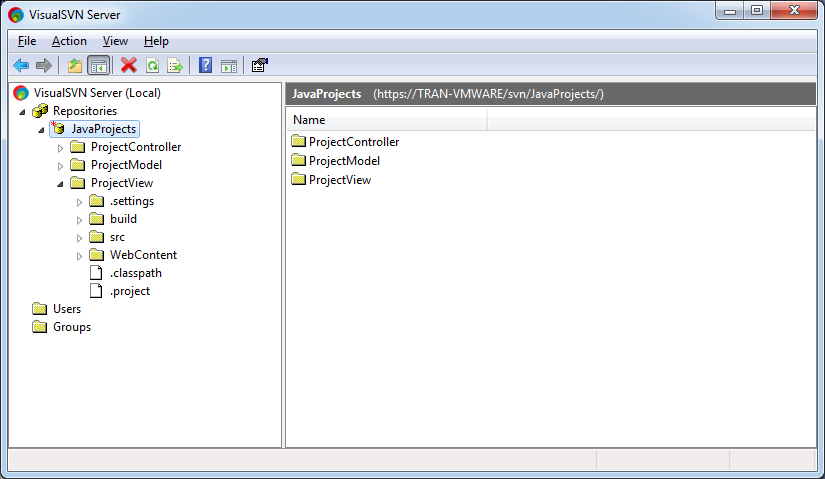Toggle the Show/Hide Action Pane icon
This screenshot has width=825, height=479.
click(x=229, y=66)
